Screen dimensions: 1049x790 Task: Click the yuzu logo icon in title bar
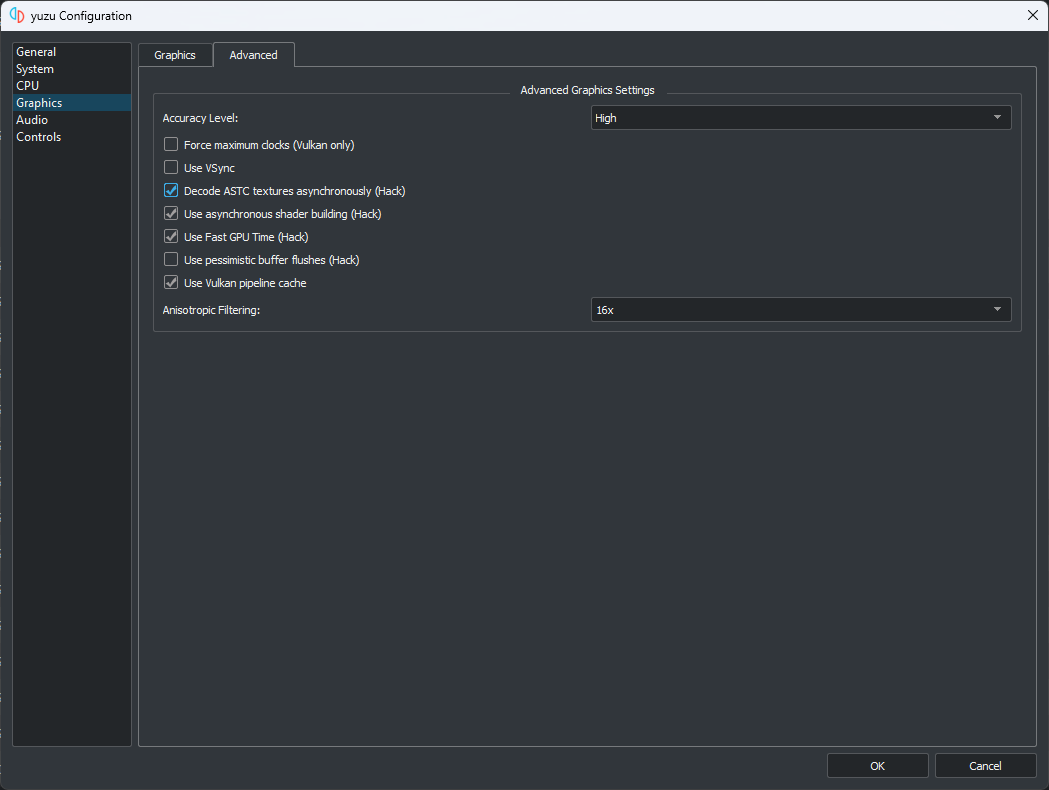tap(17, 15)
